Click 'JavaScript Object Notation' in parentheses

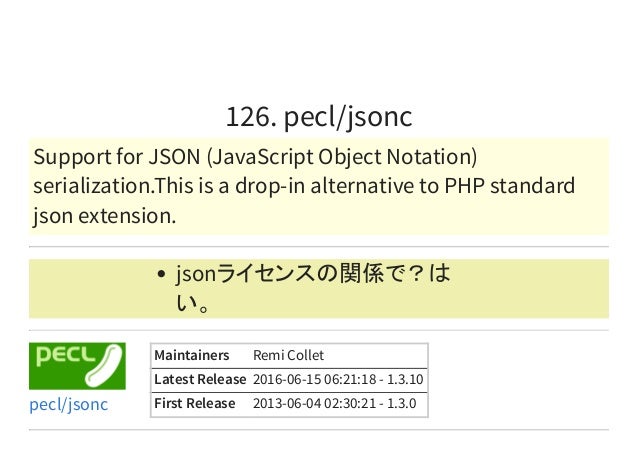342,157
